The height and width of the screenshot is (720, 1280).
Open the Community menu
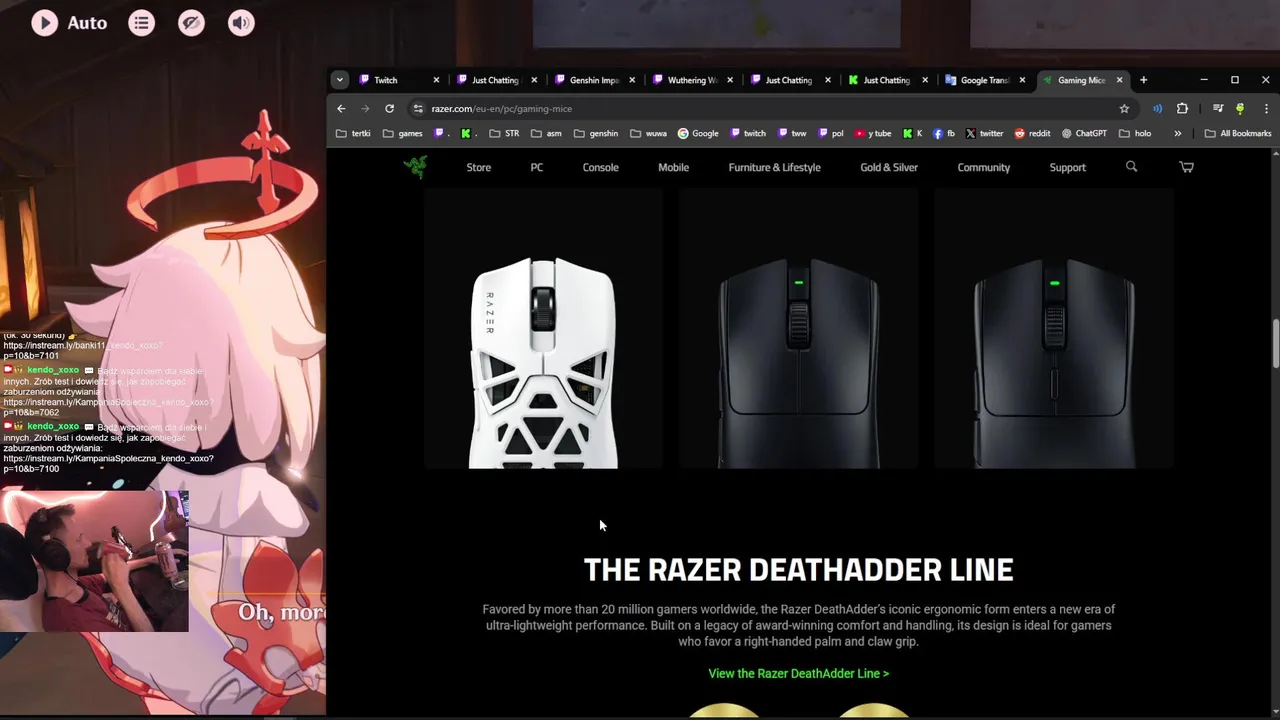984,167
